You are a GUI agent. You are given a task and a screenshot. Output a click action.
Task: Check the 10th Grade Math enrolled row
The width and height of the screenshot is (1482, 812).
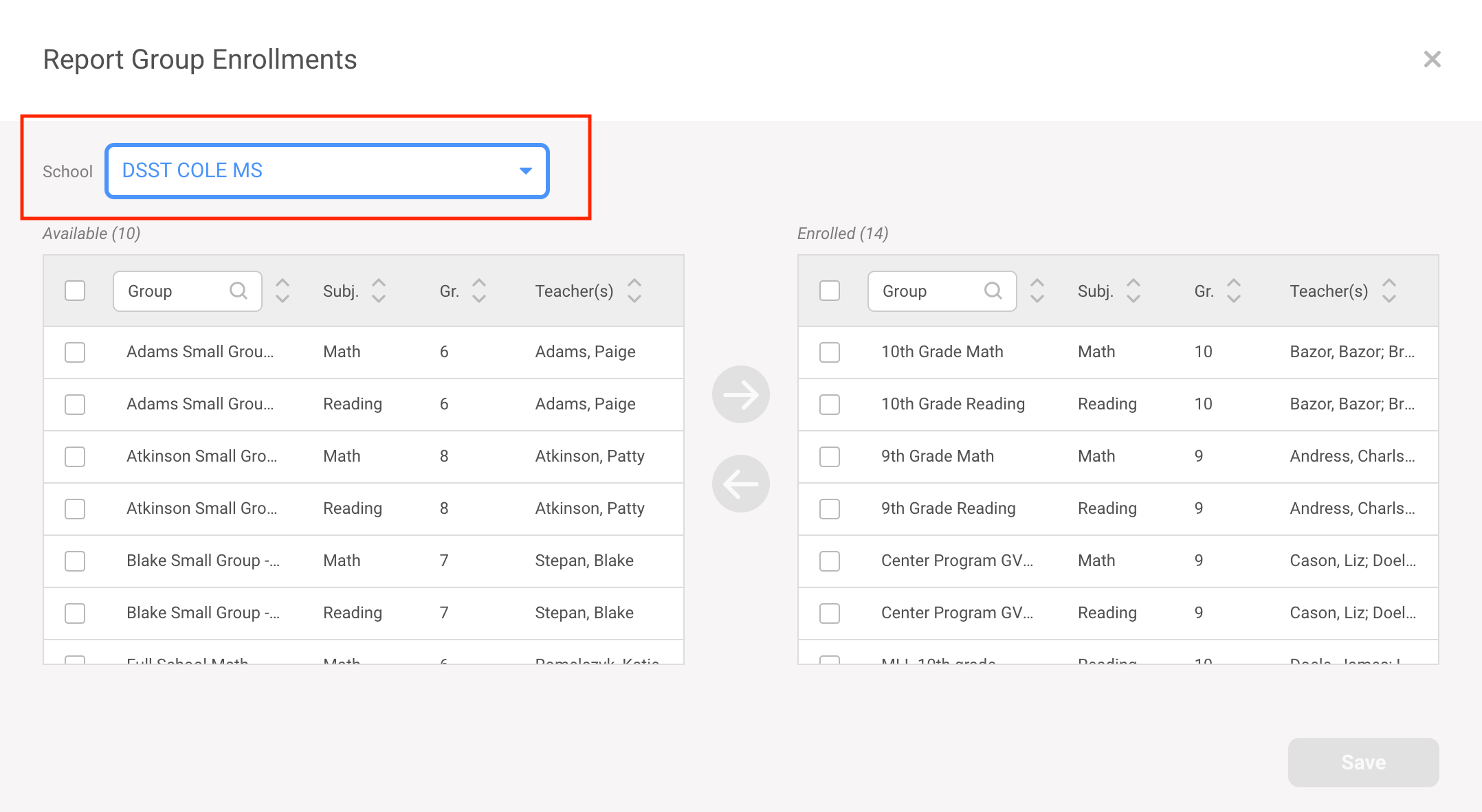pyautogui.click(x=829, y=352)
